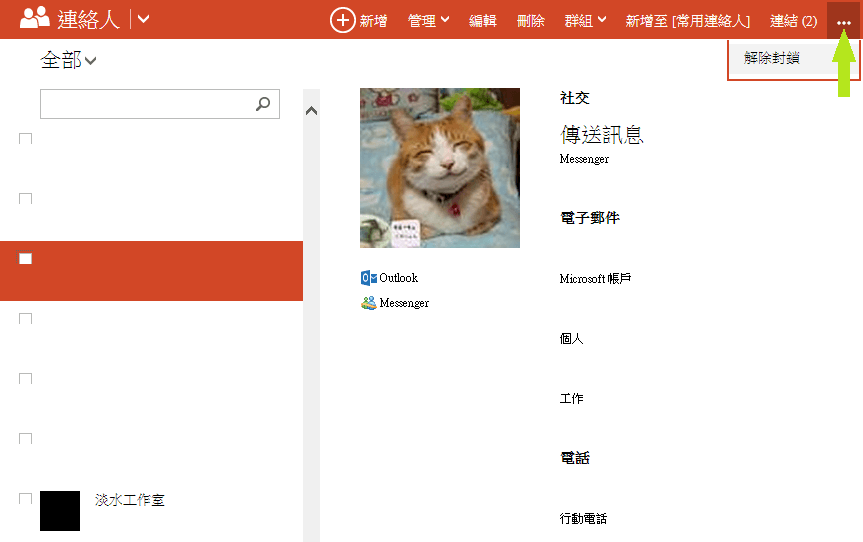Tick the checkbox of the first contact row
This screenshot has width=863, height=542.
[x=25, y=138]
